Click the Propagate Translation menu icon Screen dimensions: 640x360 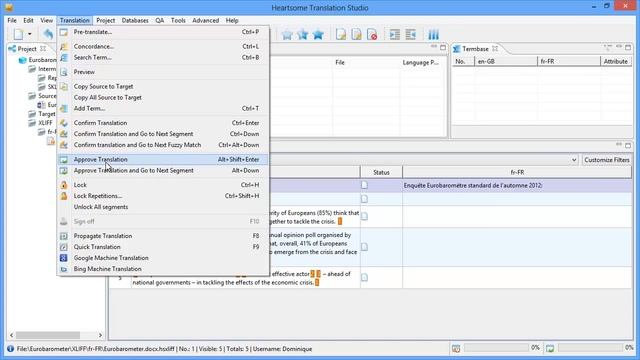coord(64,236)
